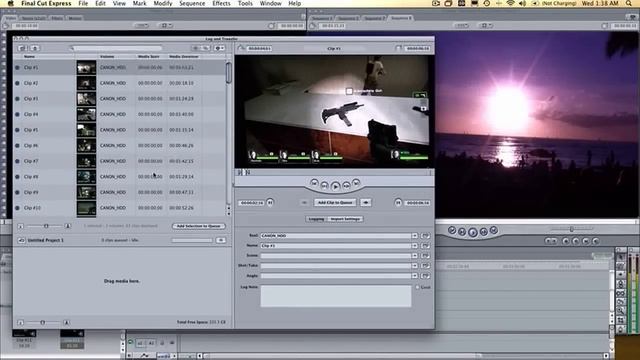This screenshot has width=640, height=360.
Task: Open the action gear menu in Log and Transfer
Action: 220,48
